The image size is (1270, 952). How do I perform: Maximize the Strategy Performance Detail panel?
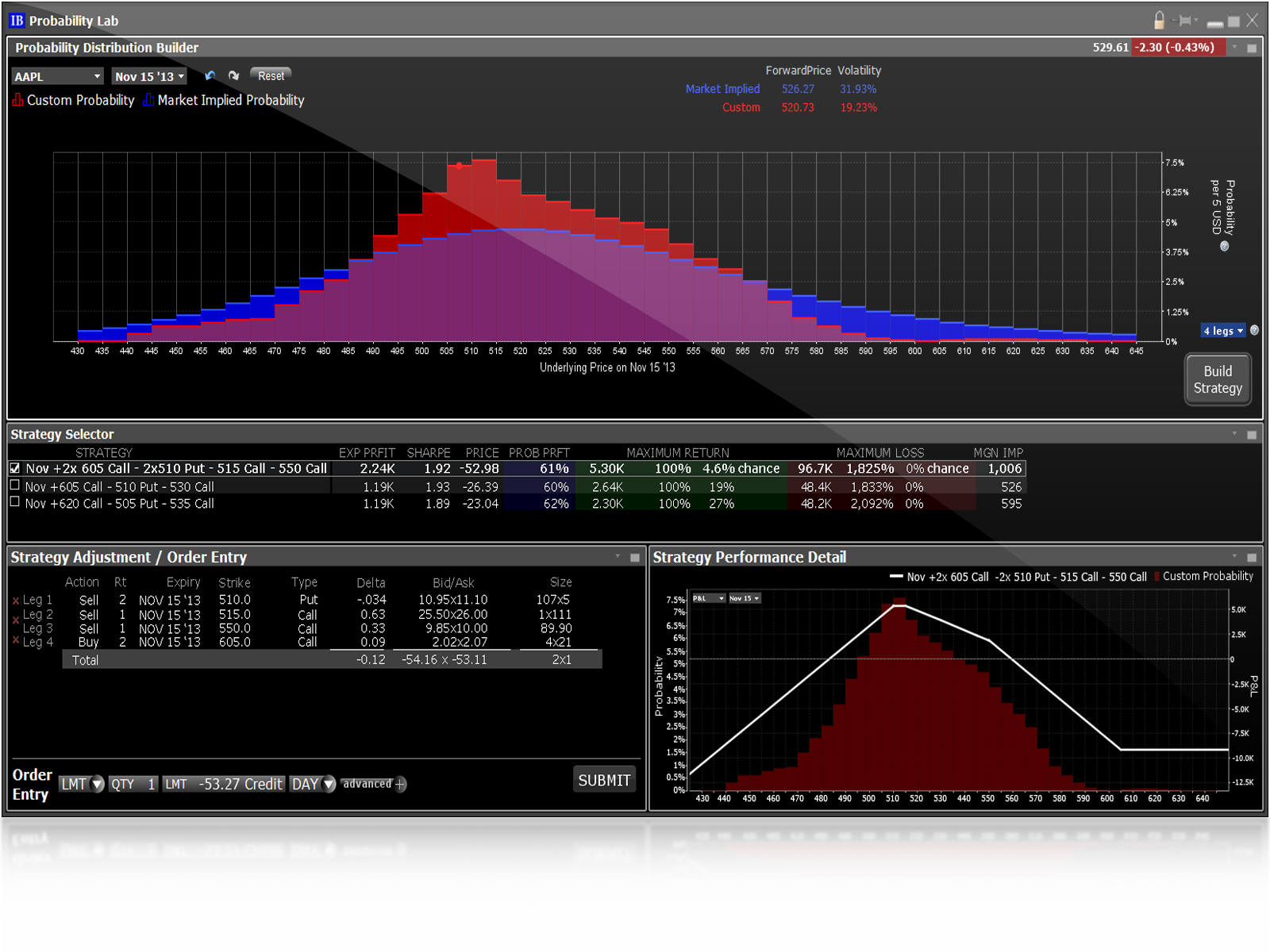pyautogui.click(x=1252, y=558)
